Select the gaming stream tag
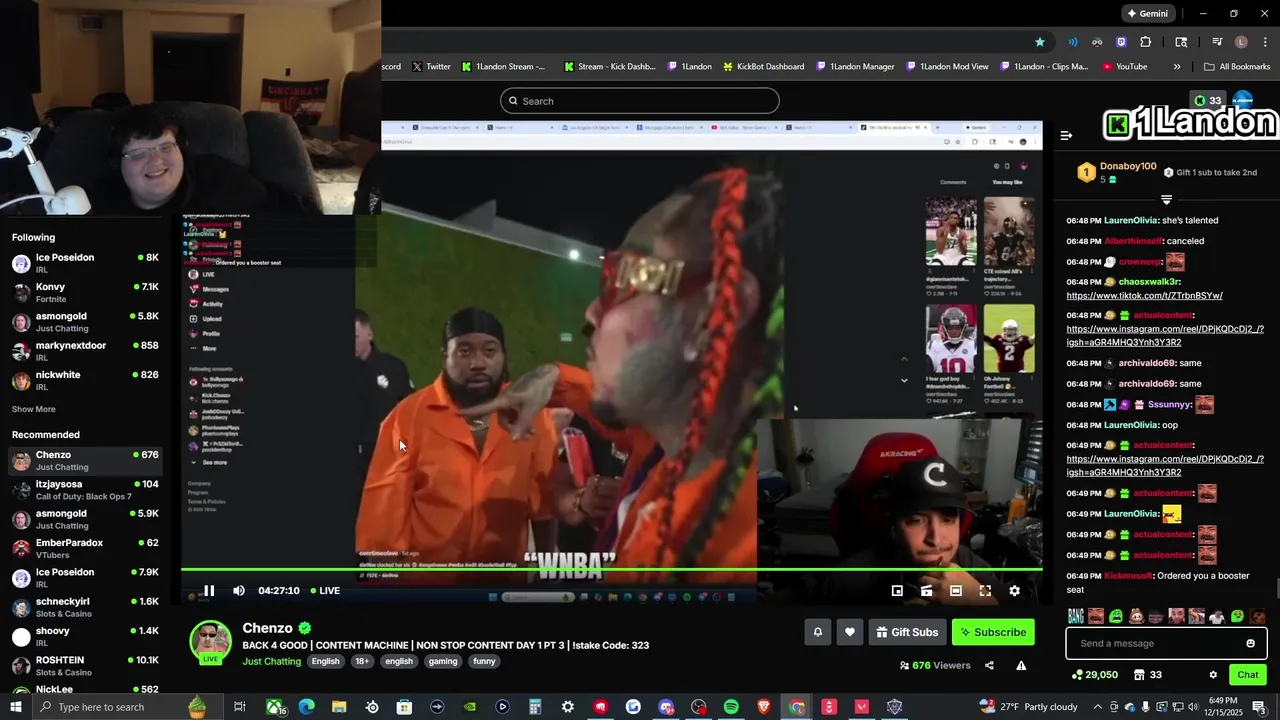This screenshot has height=720, width=1280. pos(443,661)
